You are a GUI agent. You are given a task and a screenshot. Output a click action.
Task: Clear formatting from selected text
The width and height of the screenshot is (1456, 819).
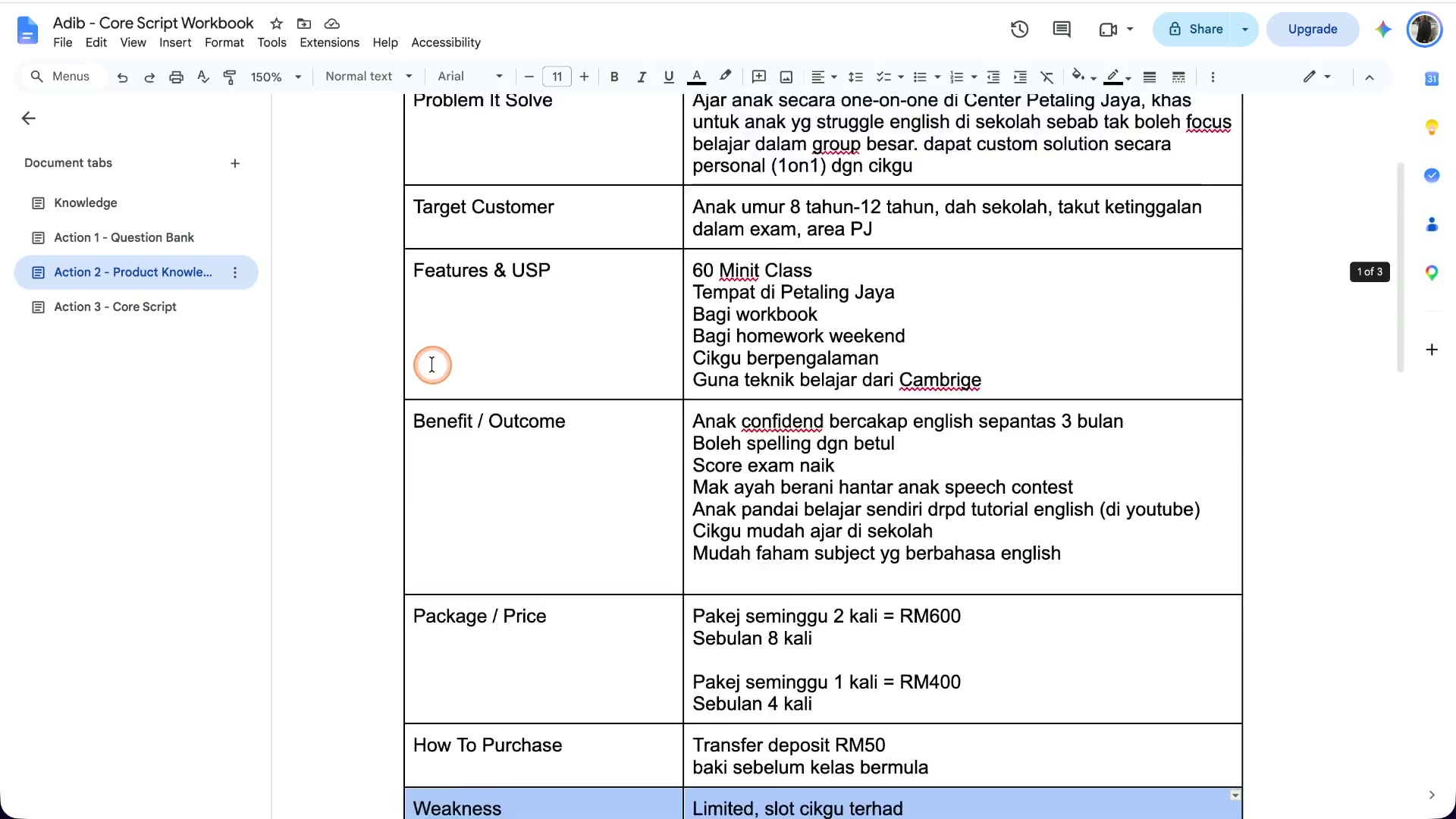click(1047, 77)
